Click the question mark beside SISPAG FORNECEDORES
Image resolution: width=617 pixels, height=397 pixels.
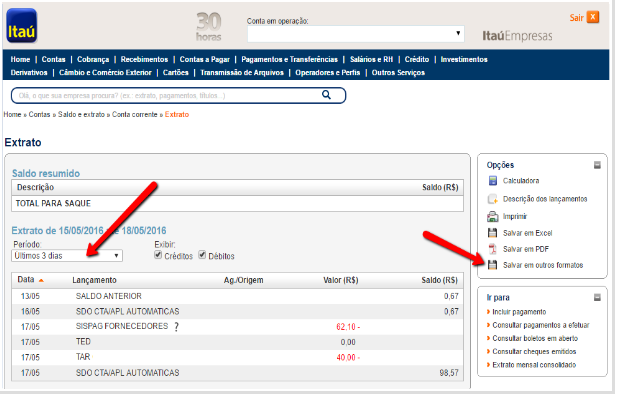pos(176,327)
